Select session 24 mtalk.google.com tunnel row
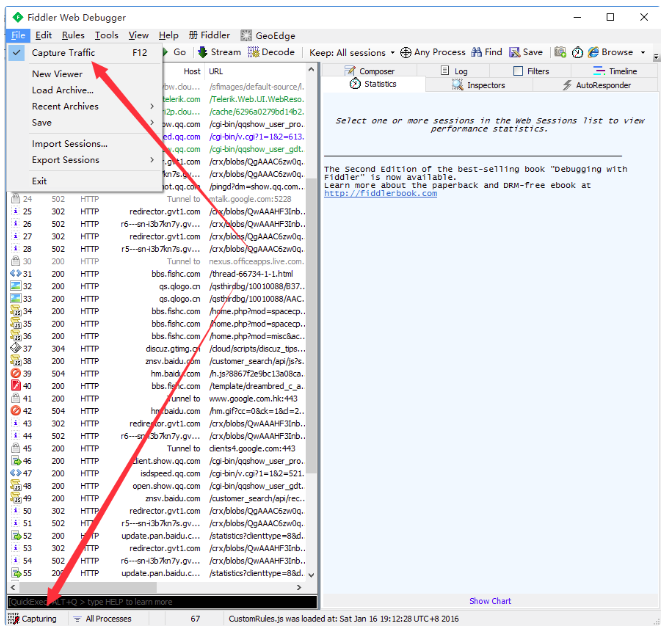Viewport: 664px width, 629px height. pos(157,199)
